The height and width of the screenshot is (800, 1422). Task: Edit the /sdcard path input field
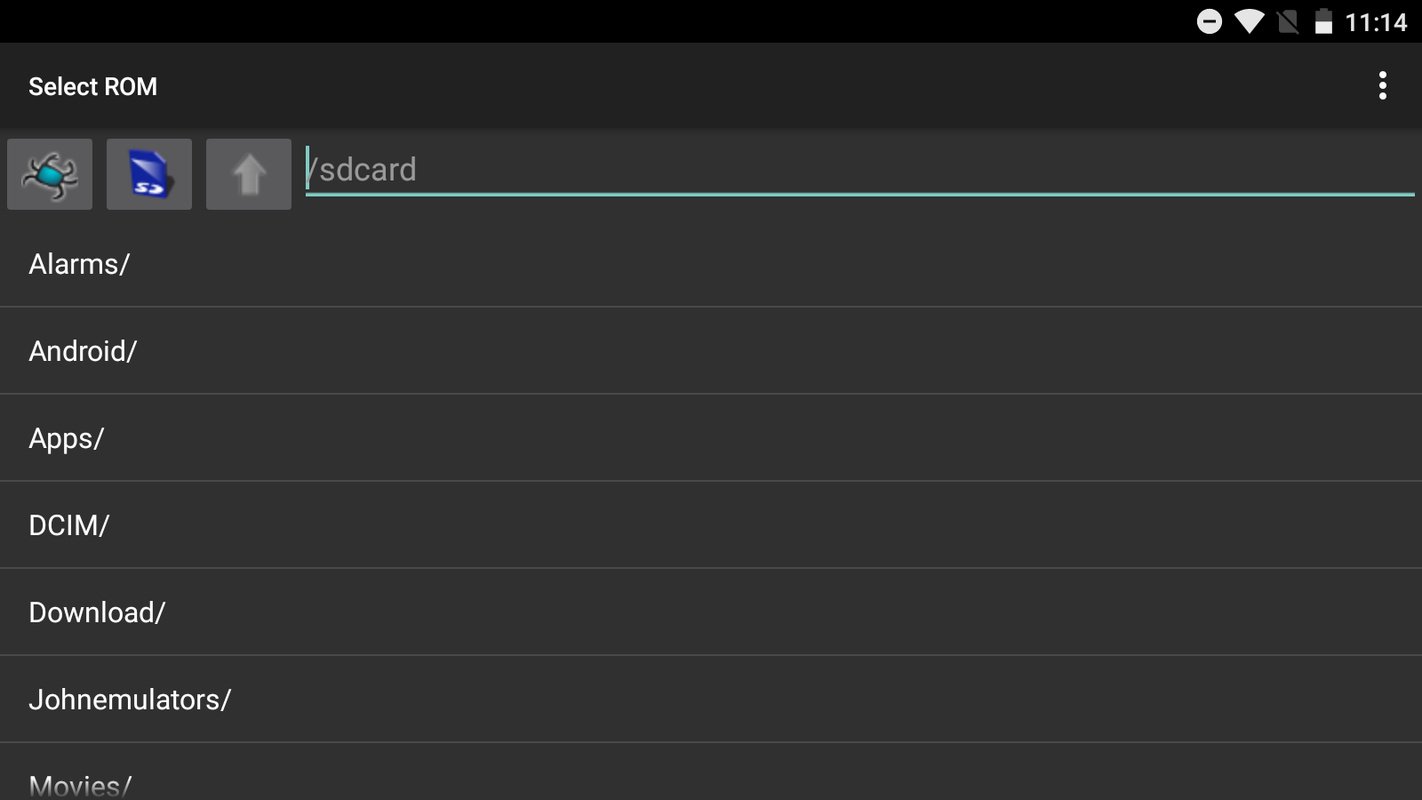click(x=700, y=169)
